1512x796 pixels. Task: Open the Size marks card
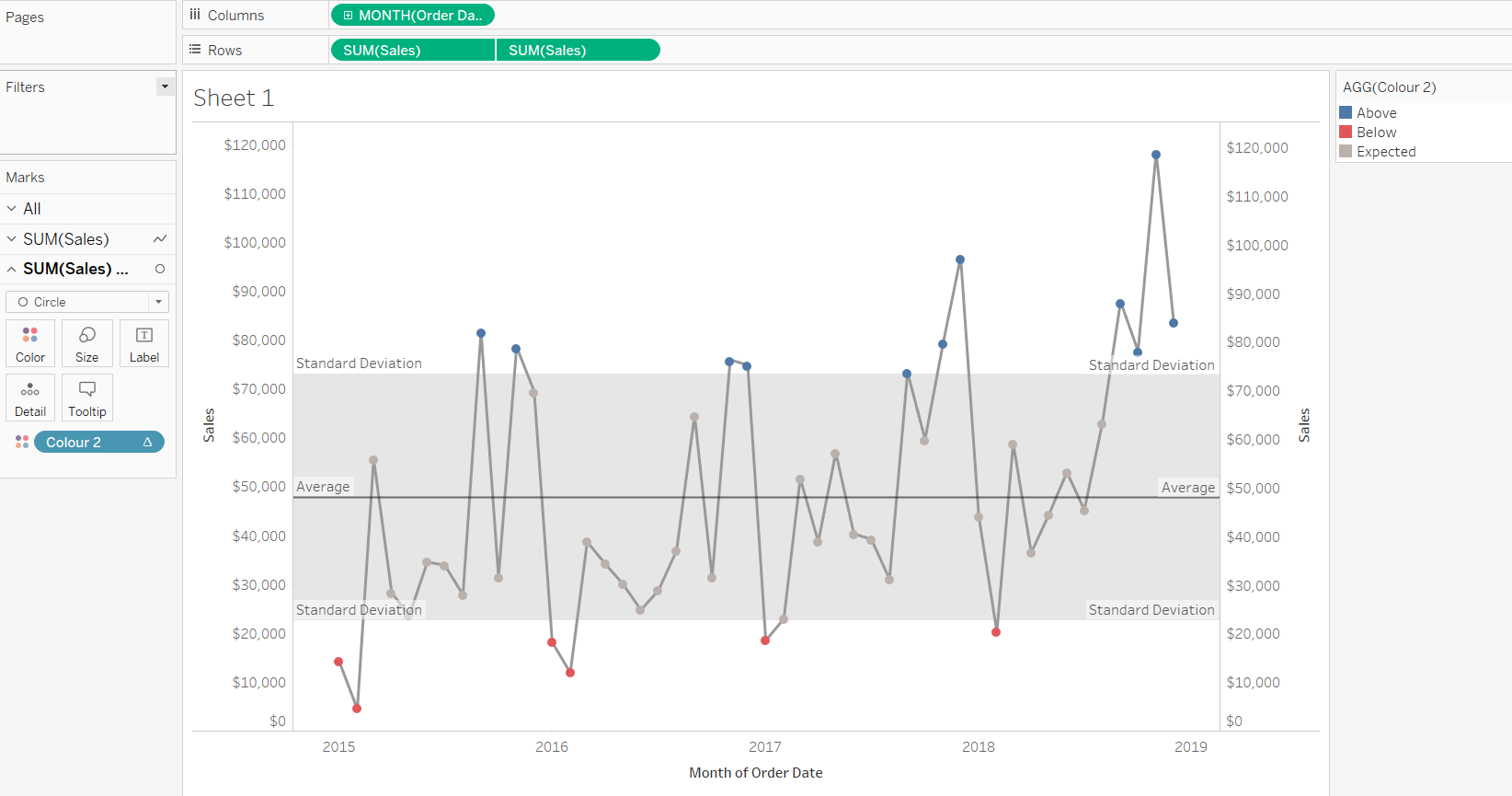tap(87, 343)
